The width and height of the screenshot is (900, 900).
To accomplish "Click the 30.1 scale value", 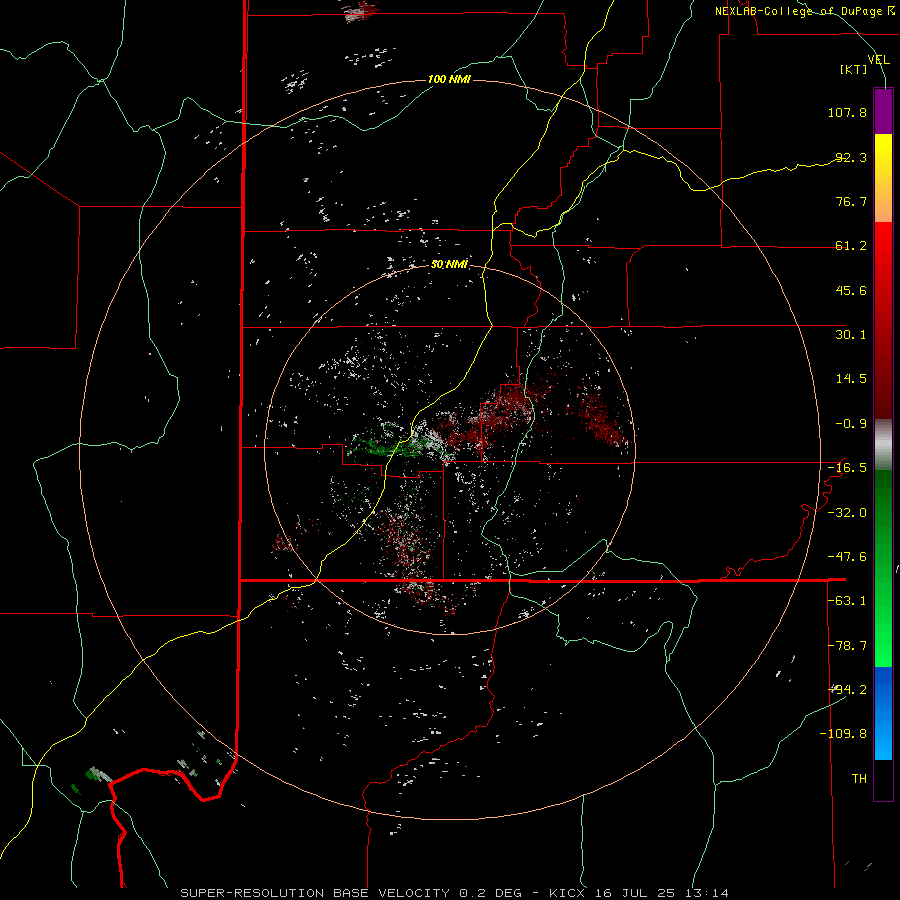I will coord(851,335).
